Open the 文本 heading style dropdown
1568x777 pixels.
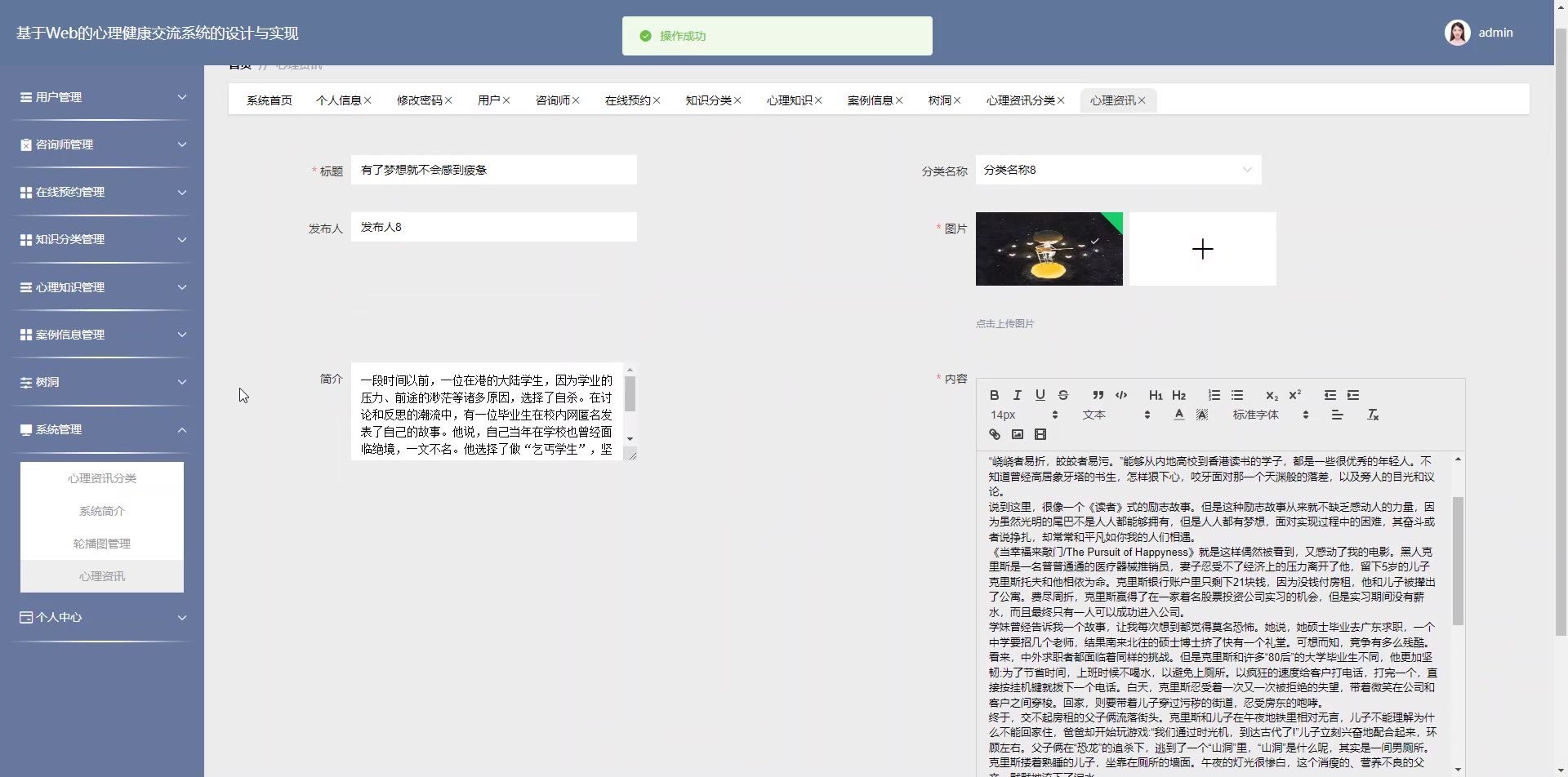coord(1116,415)
